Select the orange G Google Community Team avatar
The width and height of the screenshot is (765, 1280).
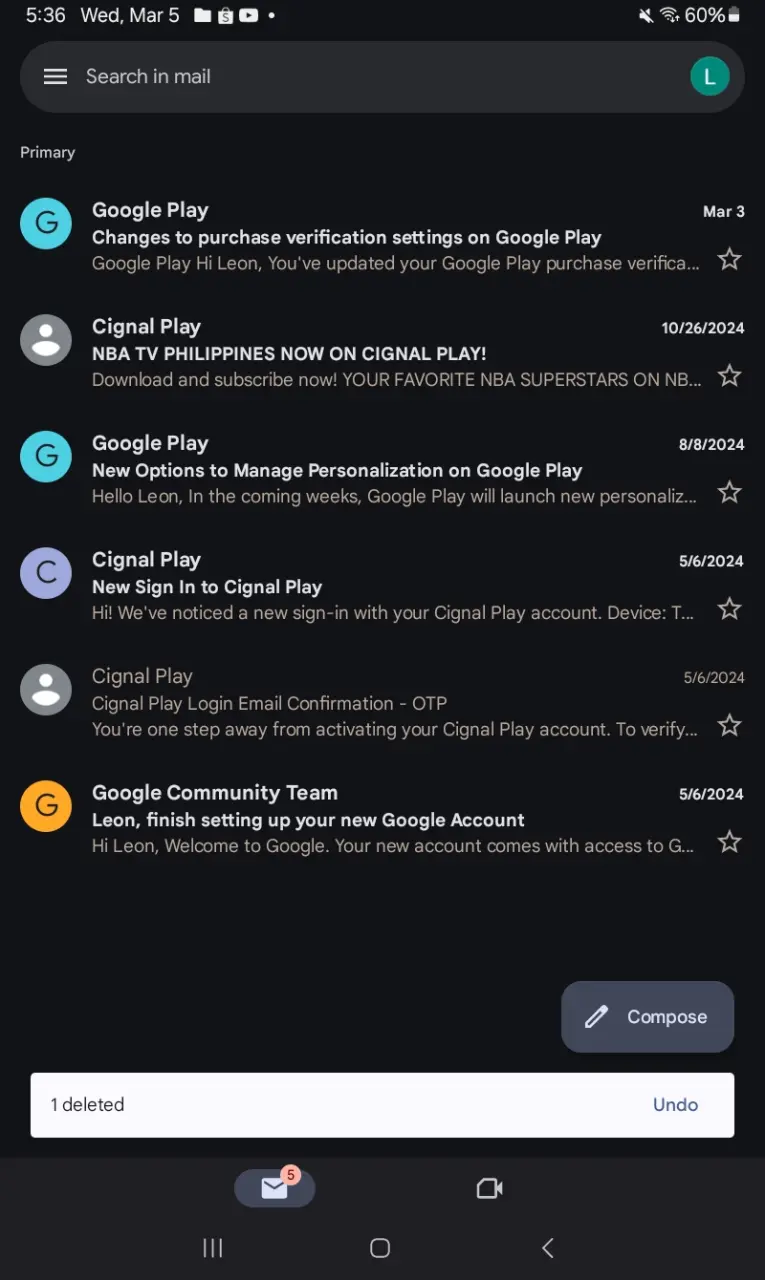pos(46,806)
